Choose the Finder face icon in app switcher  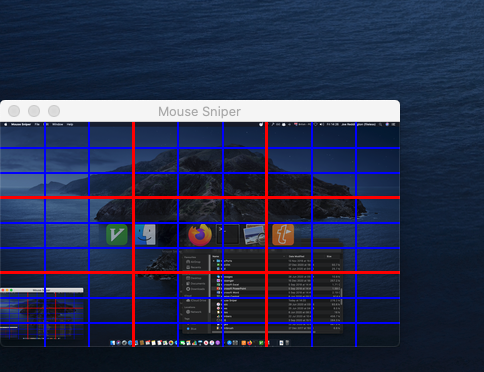146,235
